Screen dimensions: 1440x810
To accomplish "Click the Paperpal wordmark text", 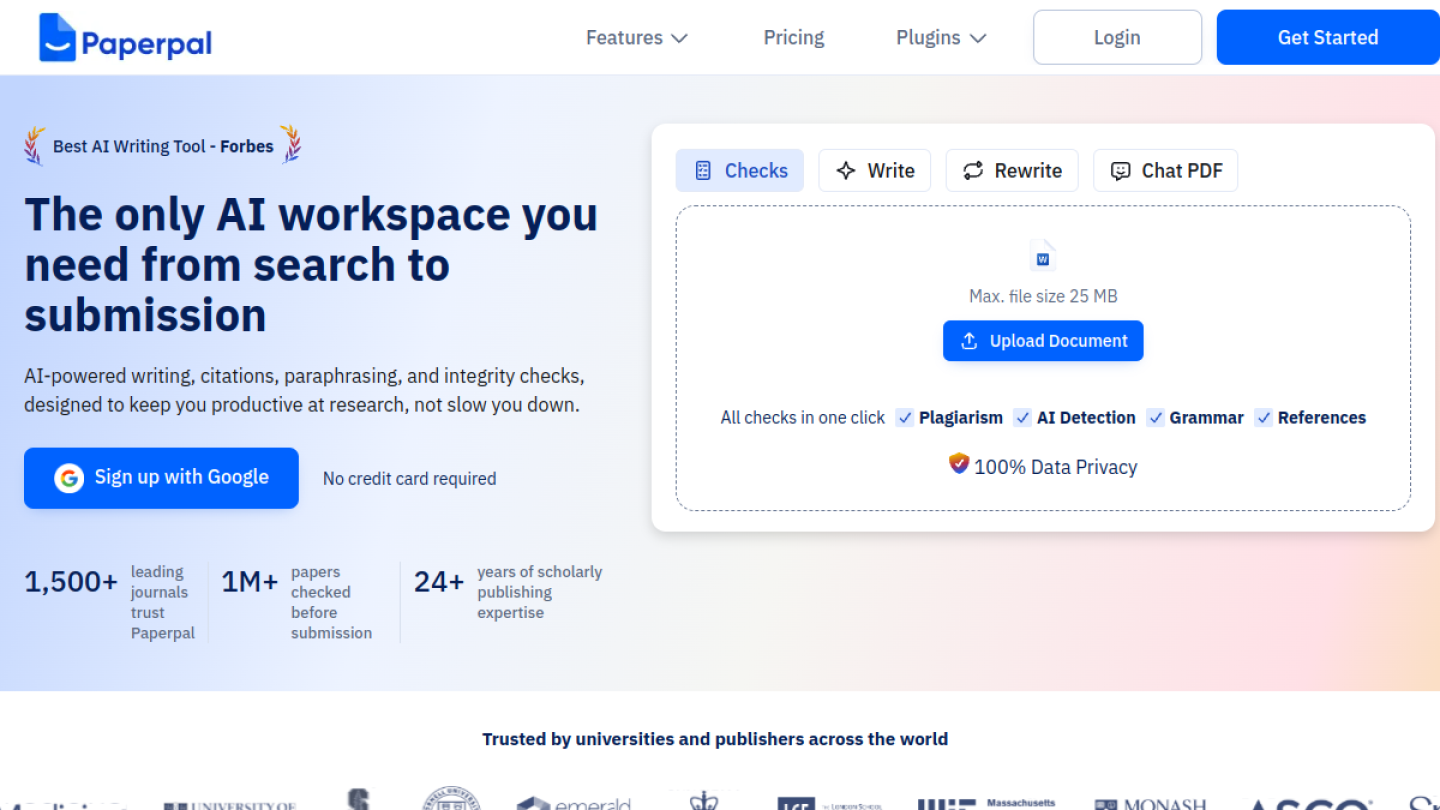I will (147, 43).
